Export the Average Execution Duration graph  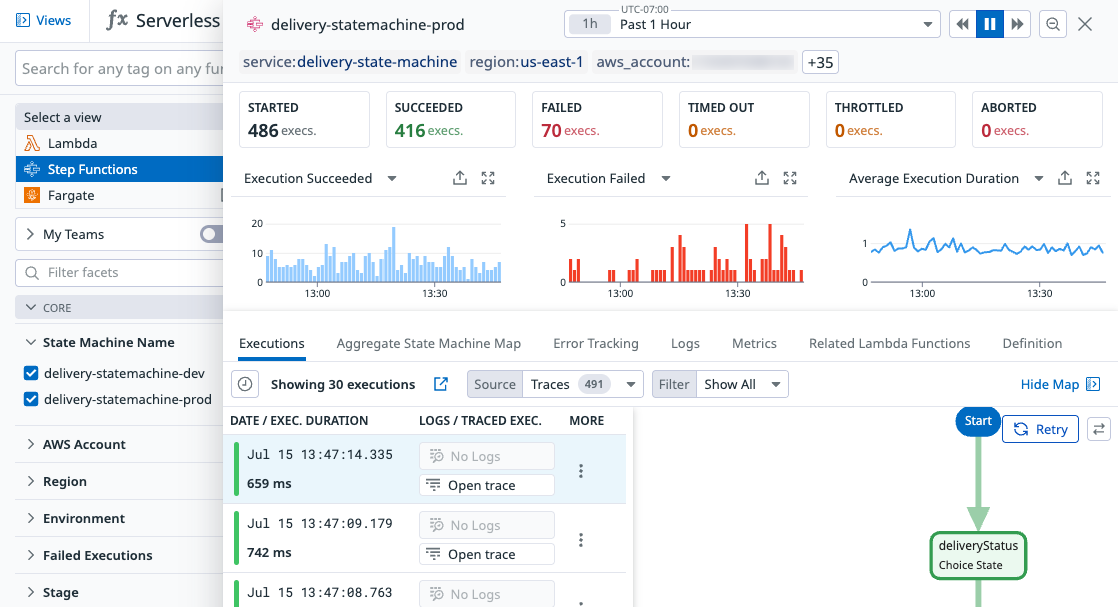(x=1065, y=178)
